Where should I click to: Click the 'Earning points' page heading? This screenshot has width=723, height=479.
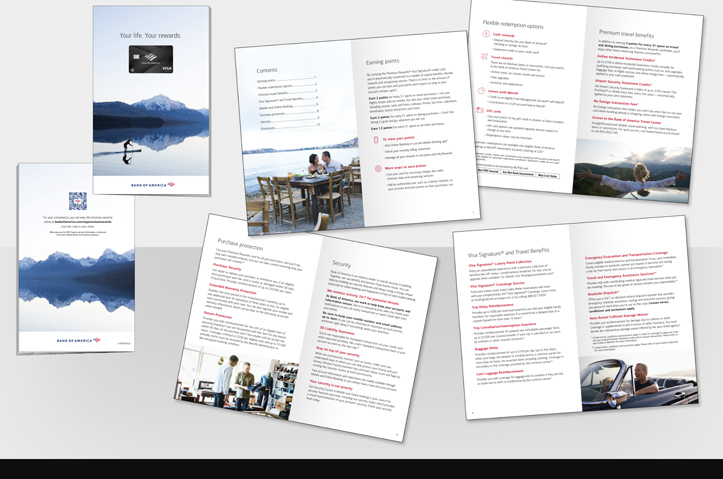(383, 61)
